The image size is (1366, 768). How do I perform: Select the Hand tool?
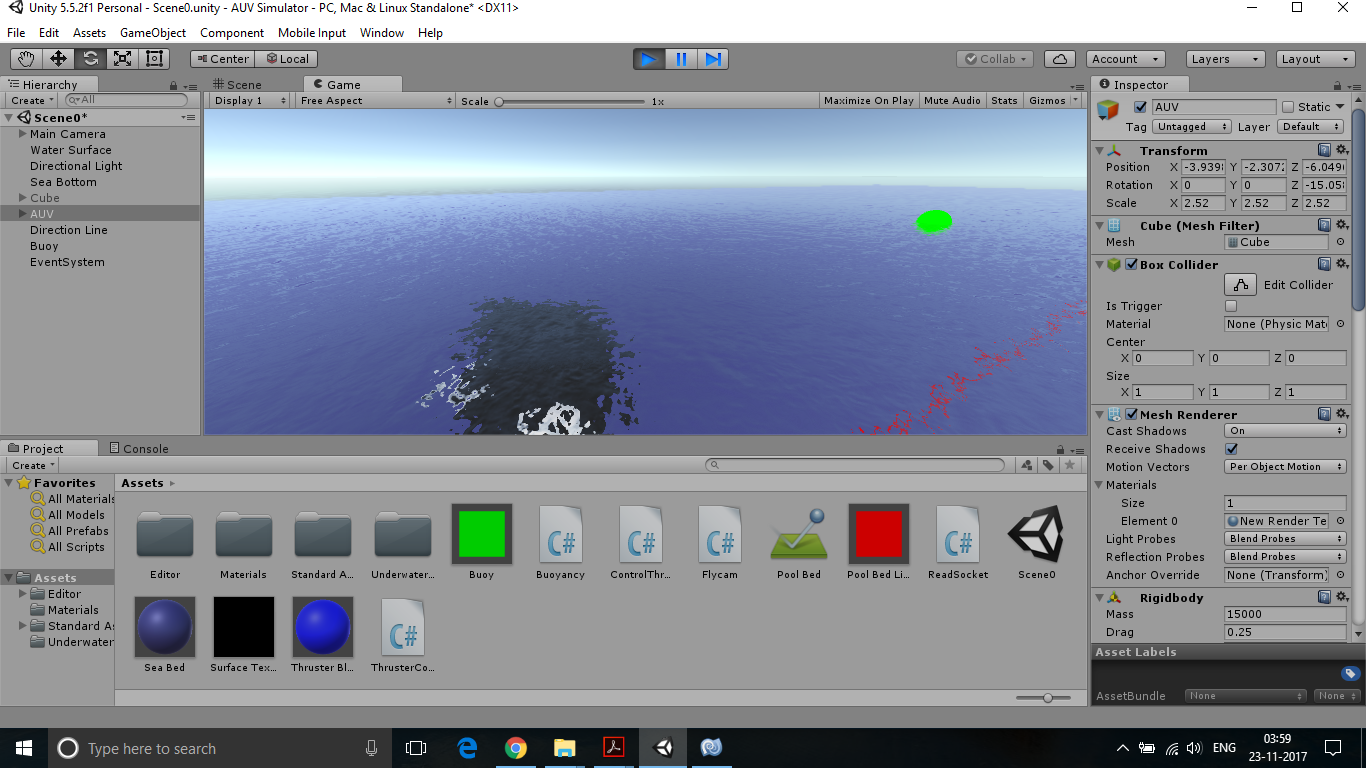click(x=25, y=58)
